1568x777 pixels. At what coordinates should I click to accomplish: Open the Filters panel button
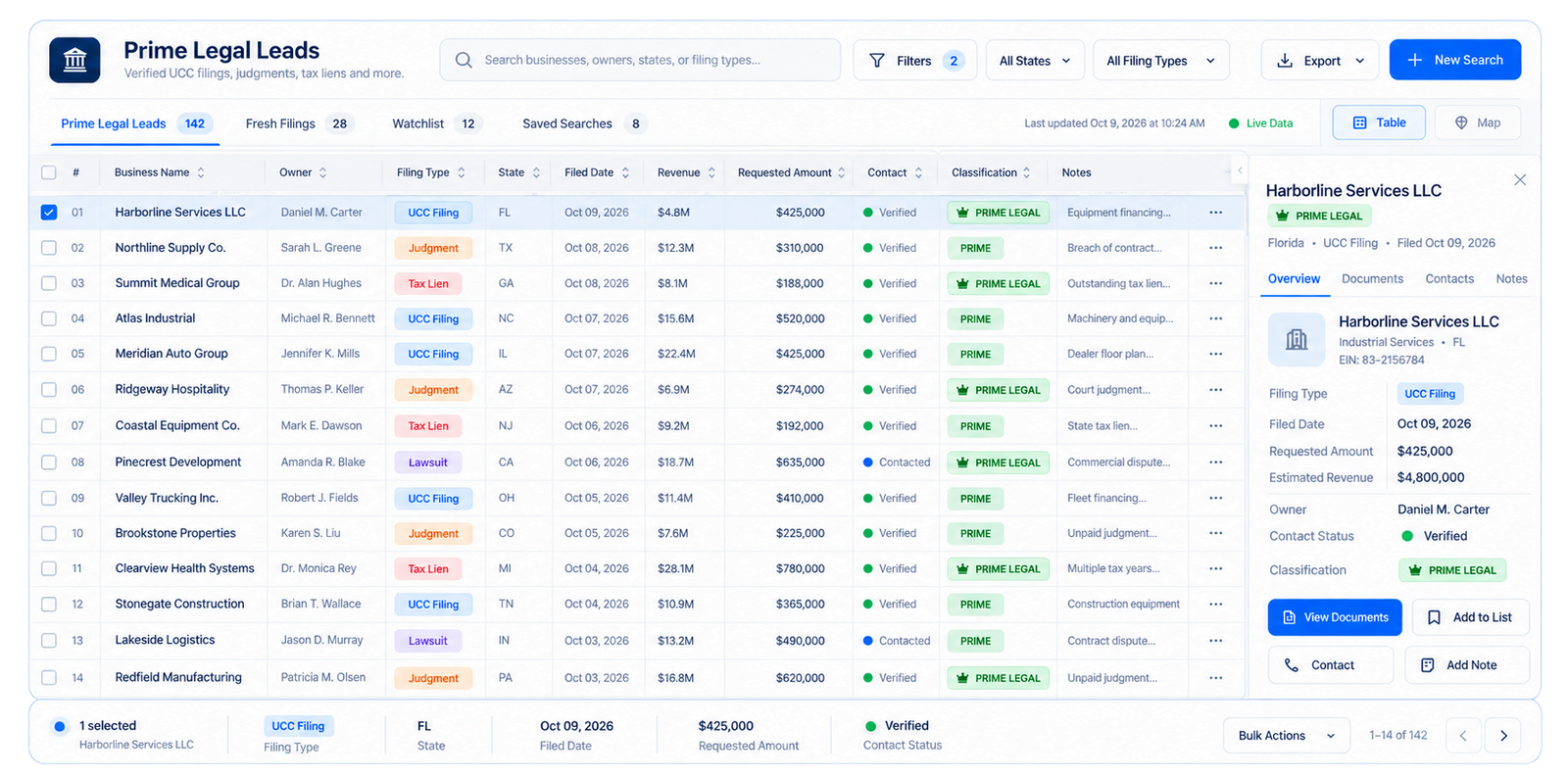914,61
